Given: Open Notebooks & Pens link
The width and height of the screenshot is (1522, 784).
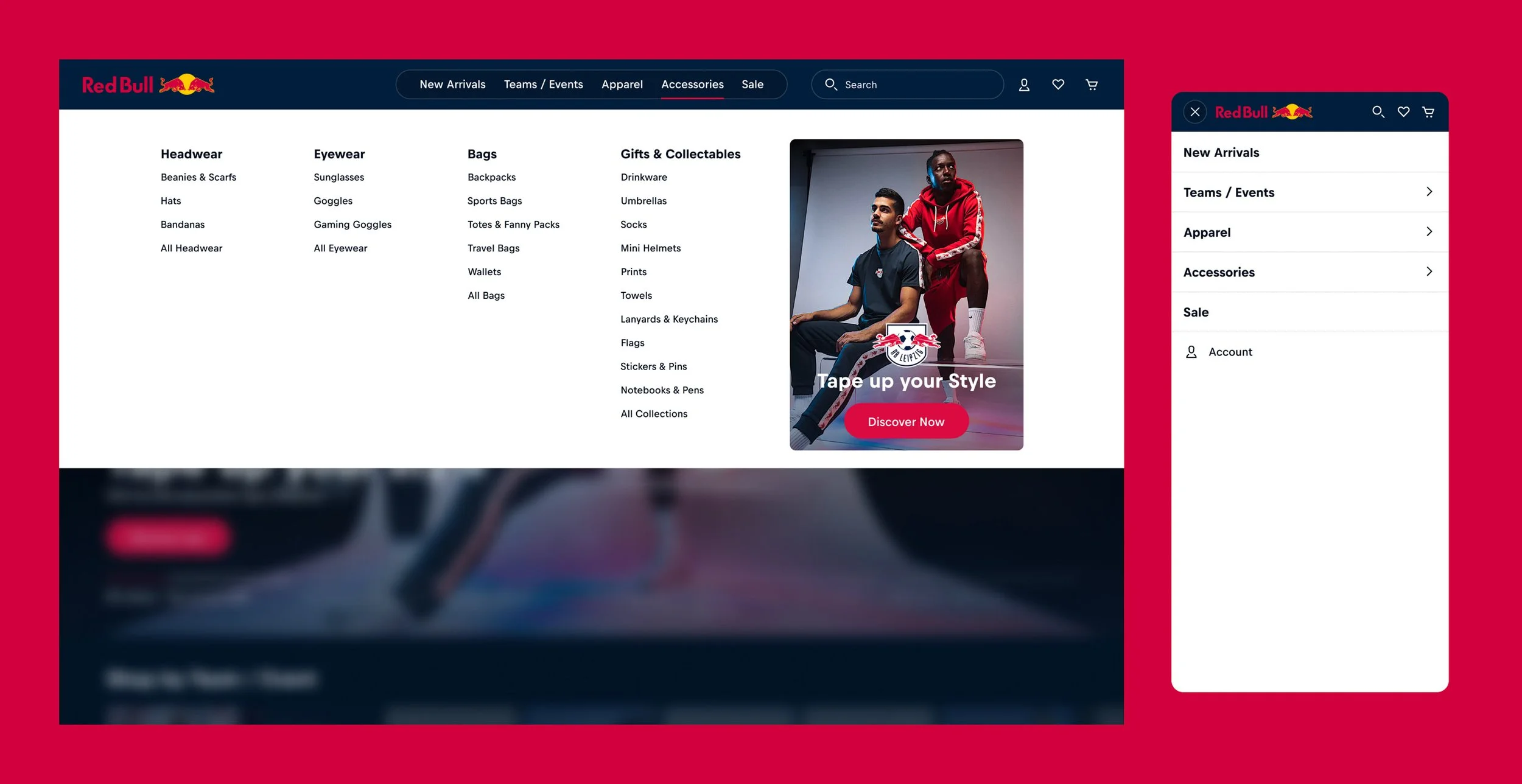Looking at the screenshot, I should coord(662,390).
